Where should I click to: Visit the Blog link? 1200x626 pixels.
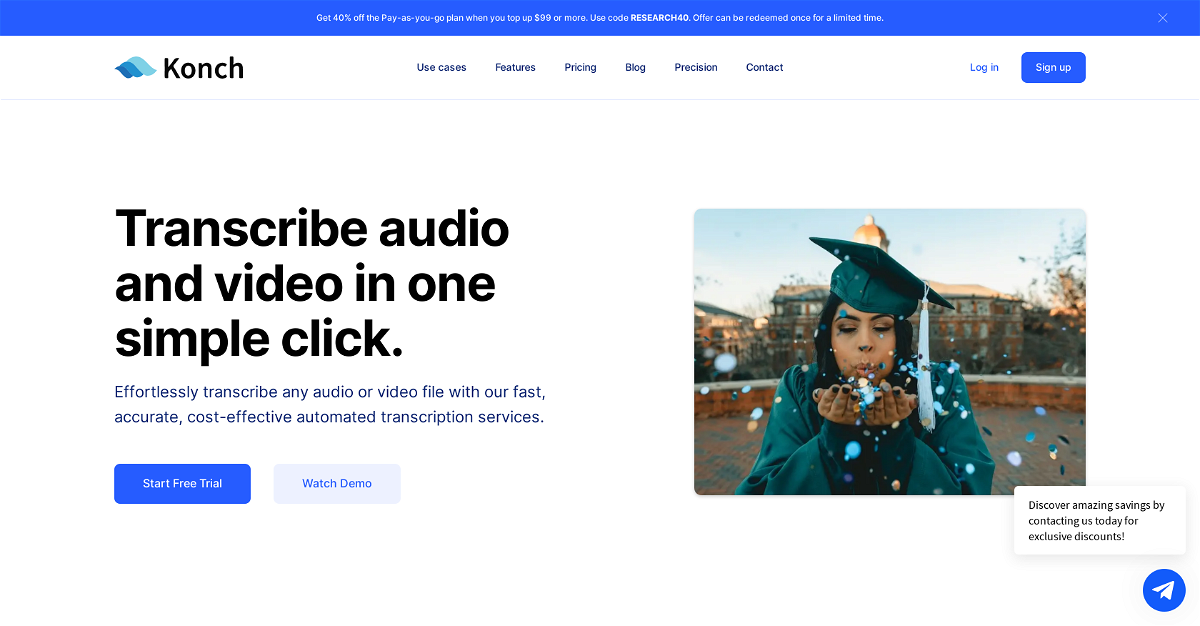click(x=635, y=68)
